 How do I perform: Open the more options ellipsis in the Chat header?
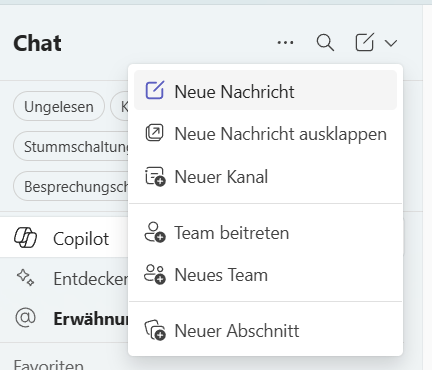click(285, 43)
